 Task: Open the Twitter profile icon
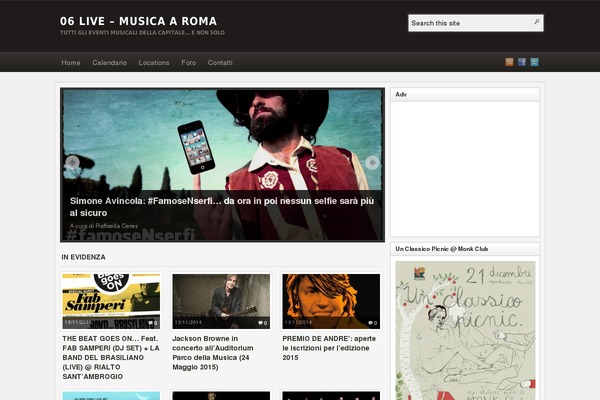[534, 62]
